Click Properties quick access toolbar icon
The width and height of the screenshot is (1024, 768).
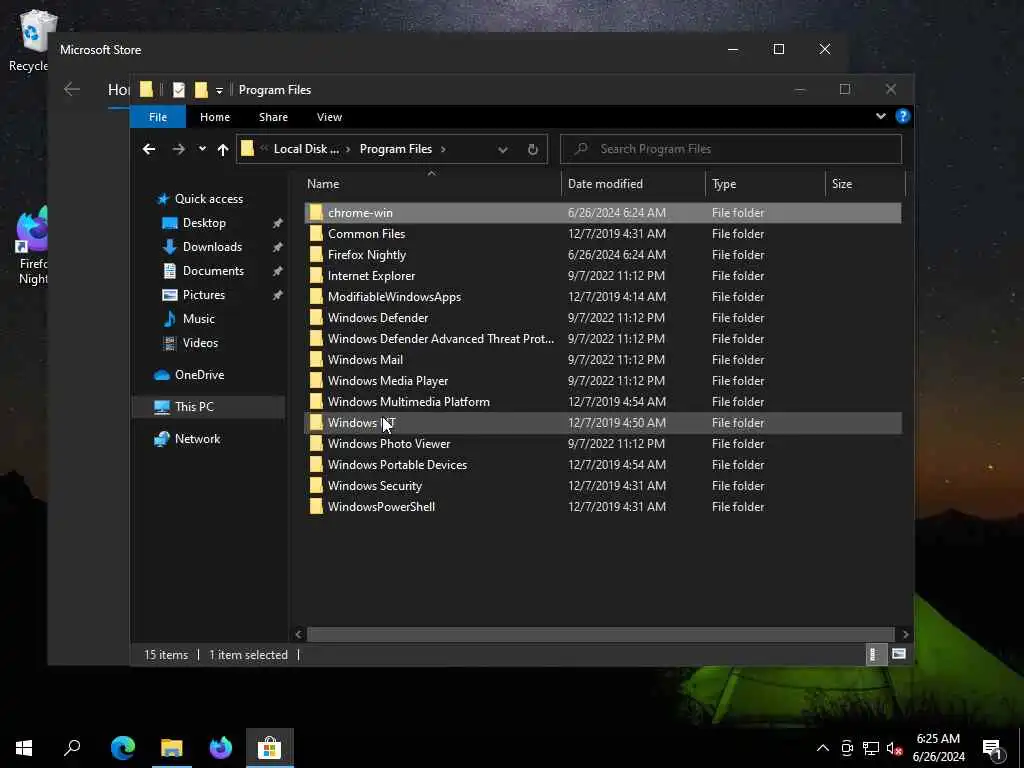click(178, 89)
